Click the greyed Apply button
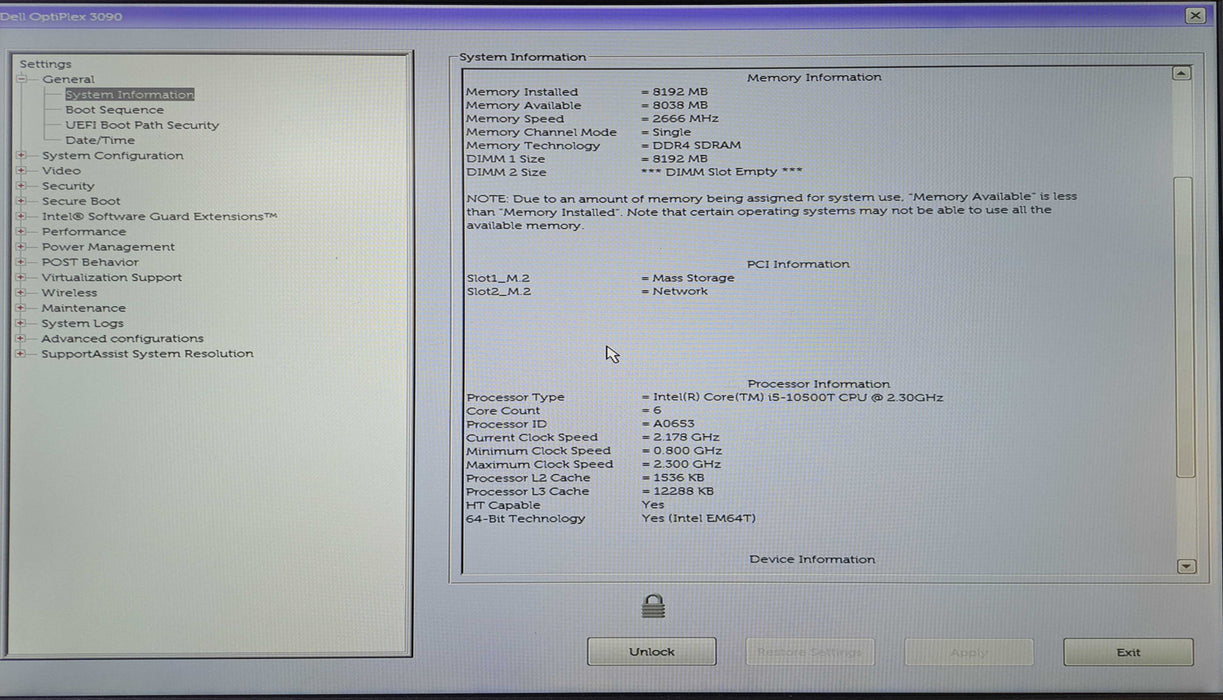Screen dimensions: 1223x700 (x=969, y=652)
